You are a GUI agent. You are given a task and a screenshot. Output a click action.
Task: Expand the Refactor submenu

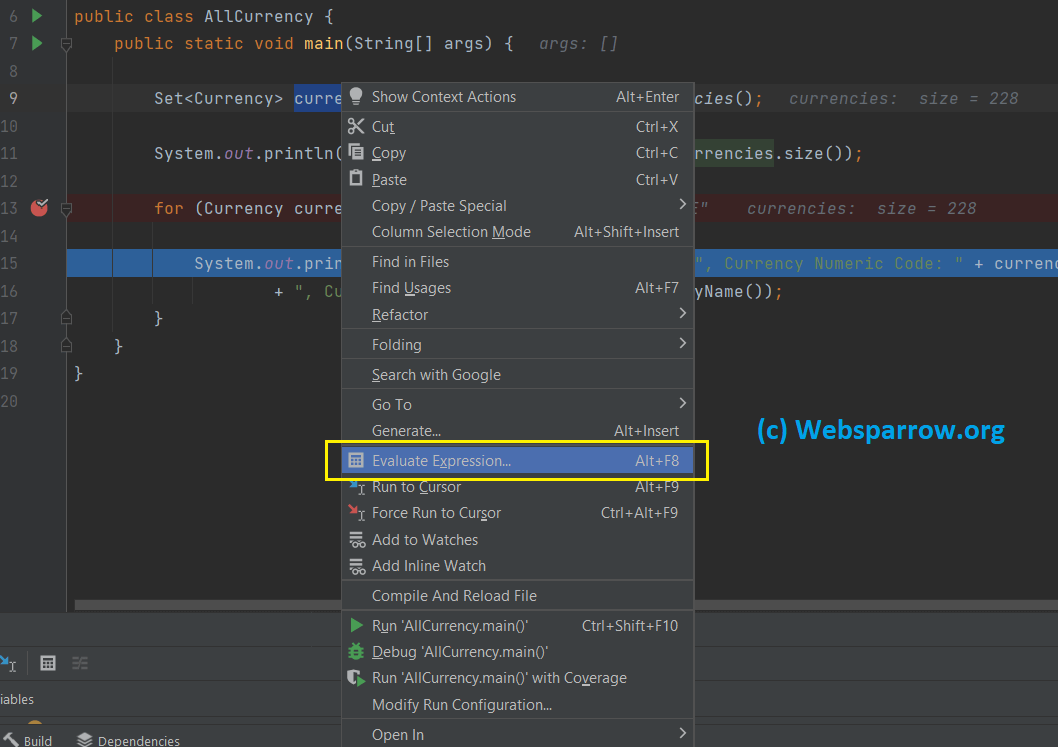[x=398, y=313]
